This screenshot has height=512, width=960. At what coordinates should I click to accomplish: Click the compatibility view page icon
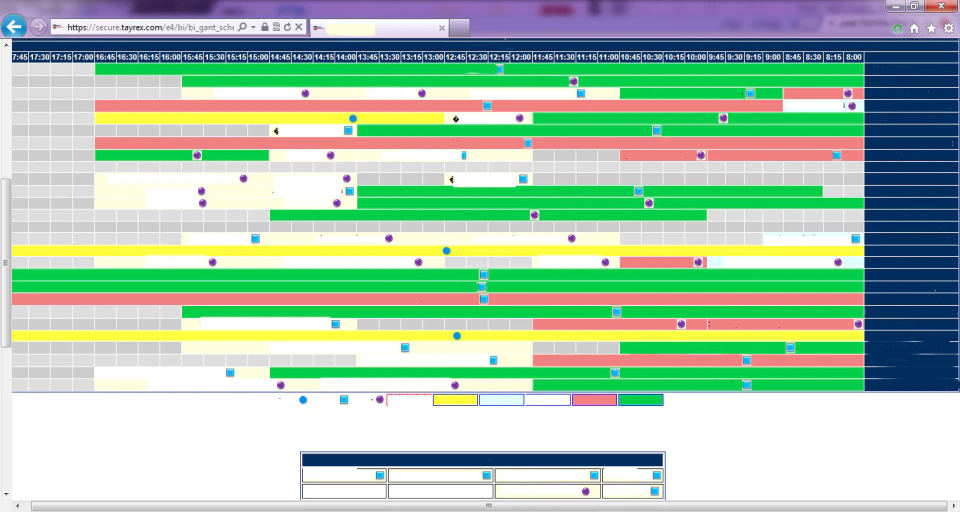click(276, 27)
